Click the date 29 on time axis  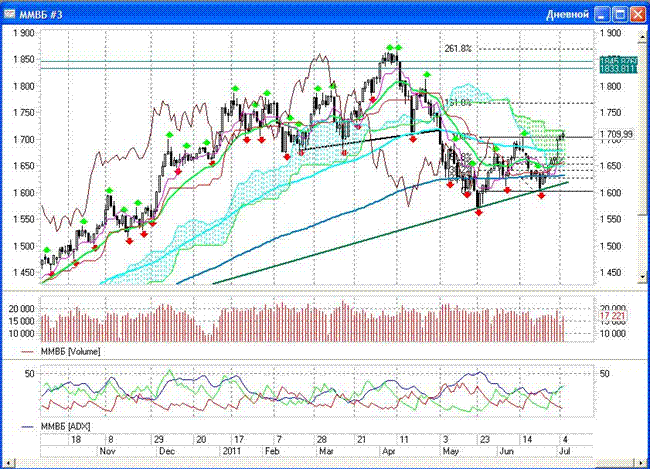click(159, 440)
